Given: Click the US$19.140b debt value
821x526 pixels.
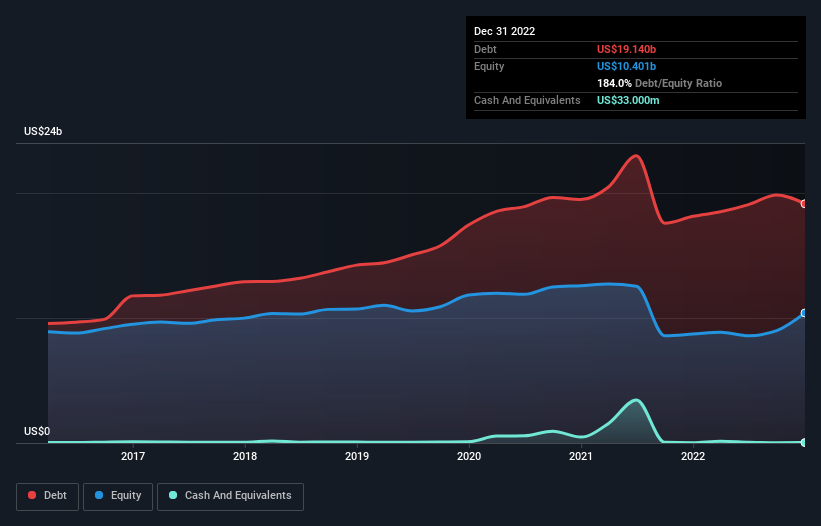Looking at the screenshot, I should click(x=626, y=49).
